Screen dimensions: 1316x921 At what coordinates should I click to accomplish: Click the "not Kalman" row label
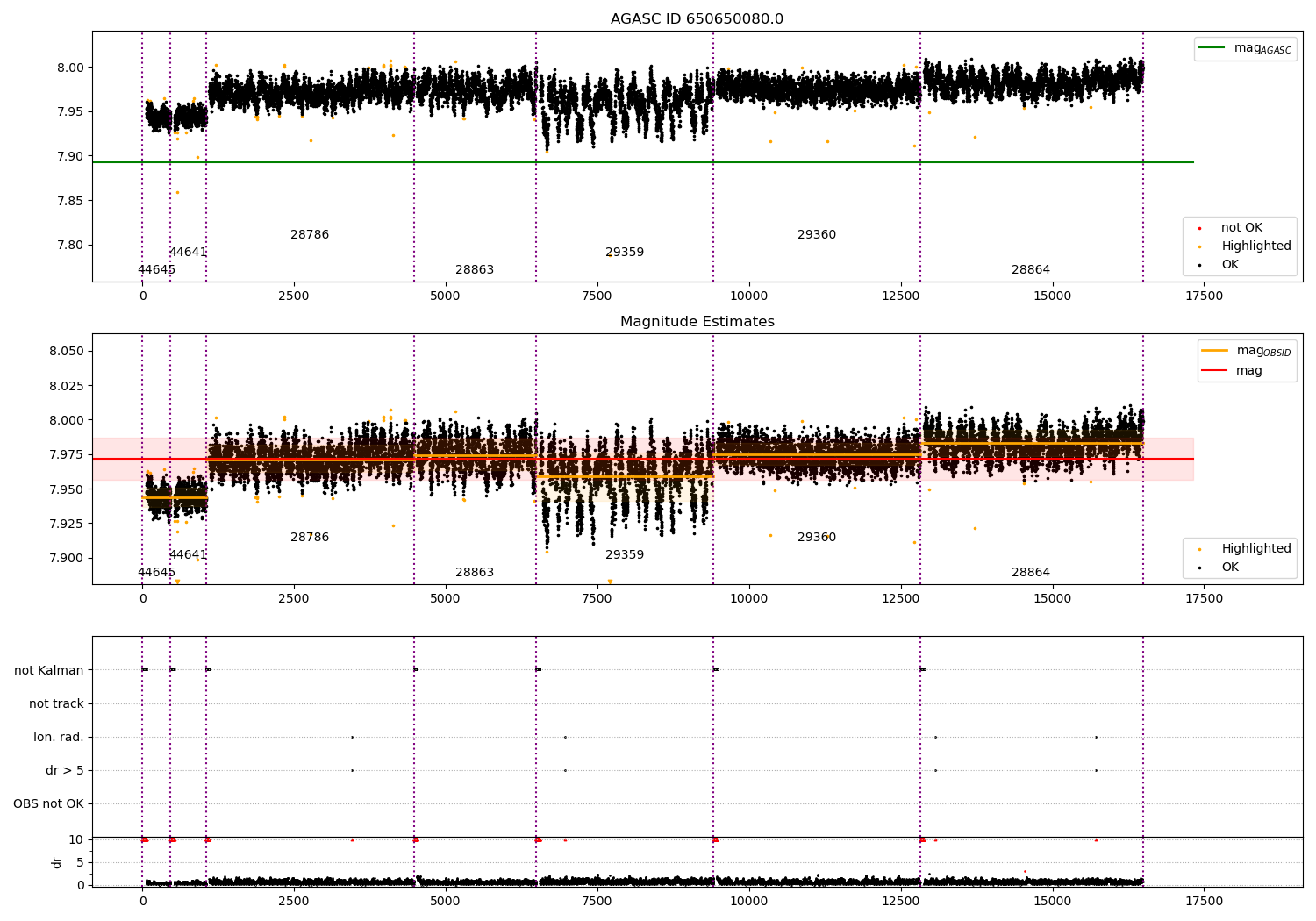(49, 670)
